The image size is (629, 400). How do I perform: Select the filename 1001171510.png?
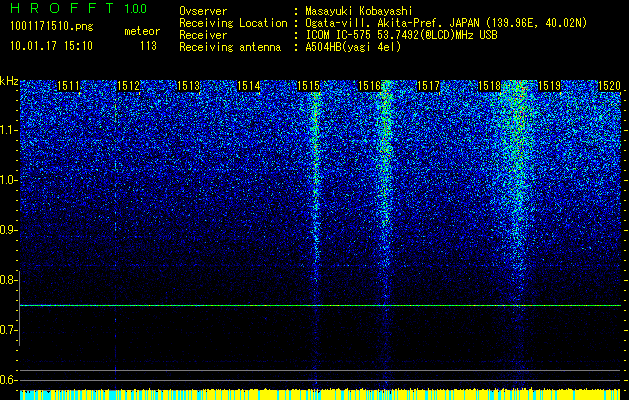pos(52,27)
